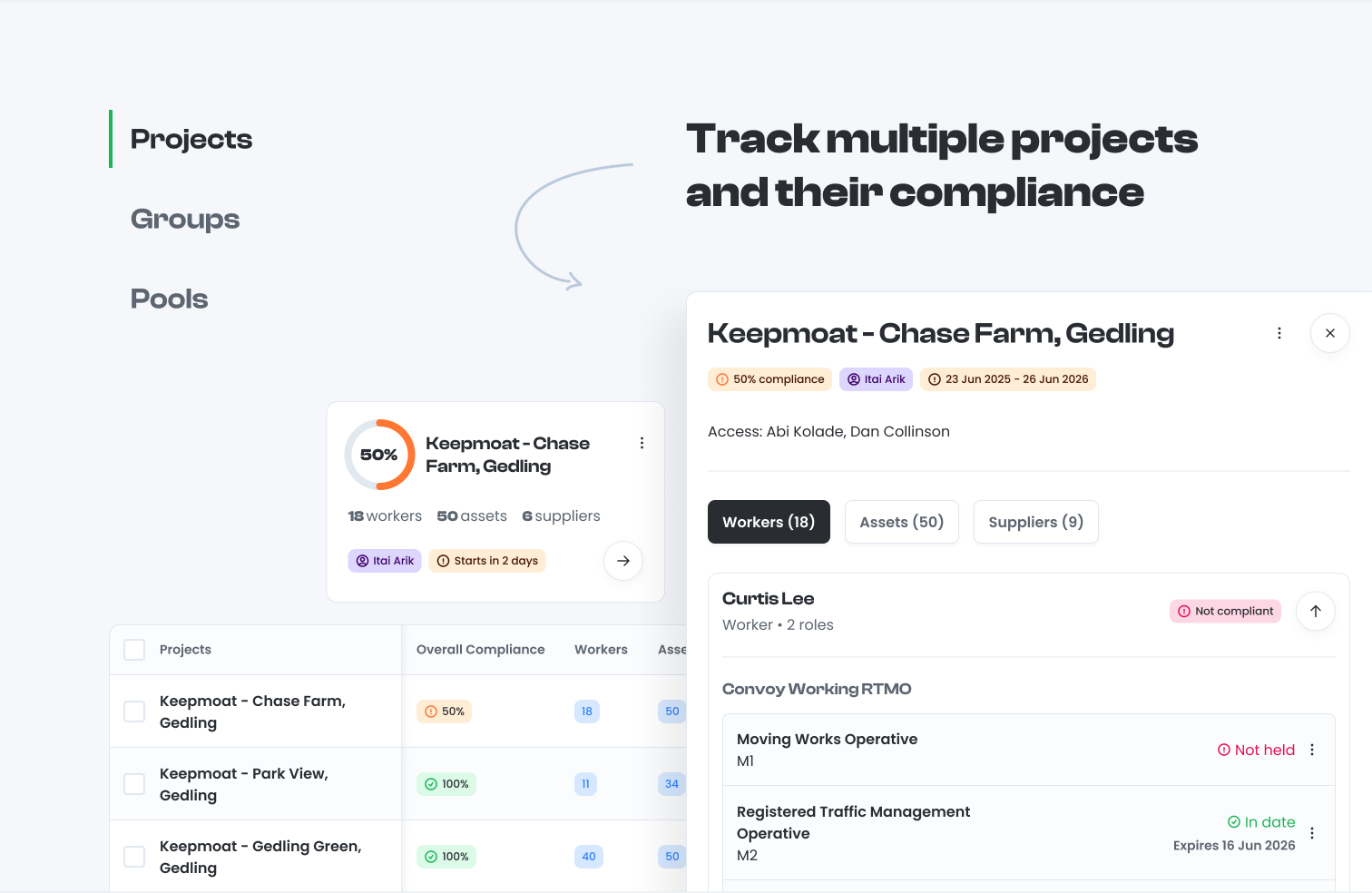Click the arrow button on the project card
1372x893 pixels.
(x=623, y=561)
